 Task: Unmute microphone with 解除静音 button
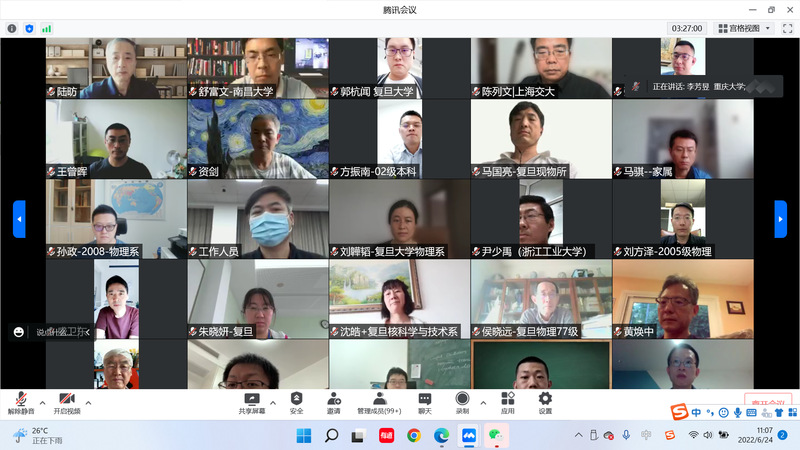coord(21,403)
